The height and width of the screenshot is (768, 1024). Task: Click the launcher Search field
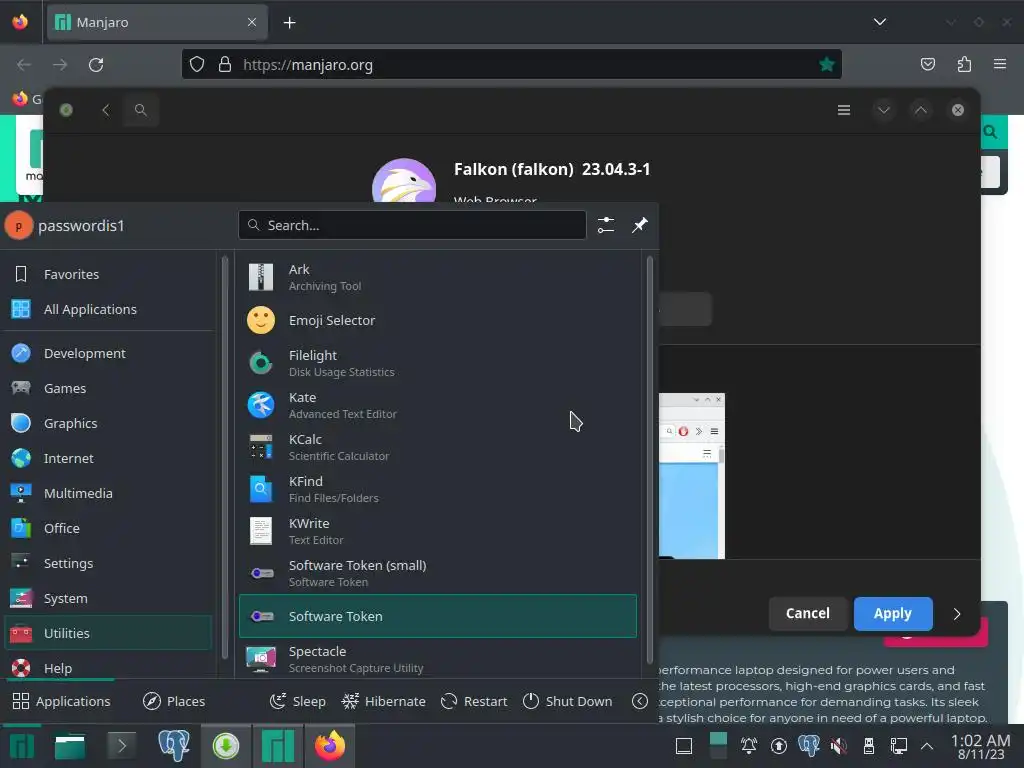click(x=412, y=225)
